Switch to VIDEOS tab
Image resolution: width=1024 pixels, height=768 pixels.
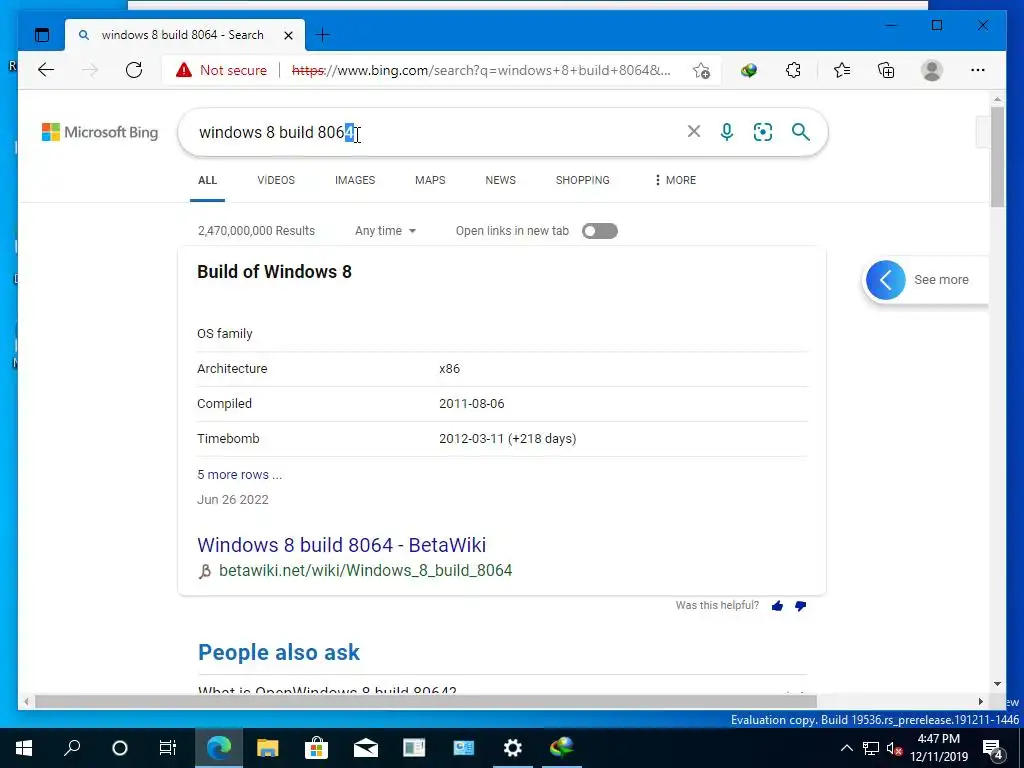pos(276,180)
